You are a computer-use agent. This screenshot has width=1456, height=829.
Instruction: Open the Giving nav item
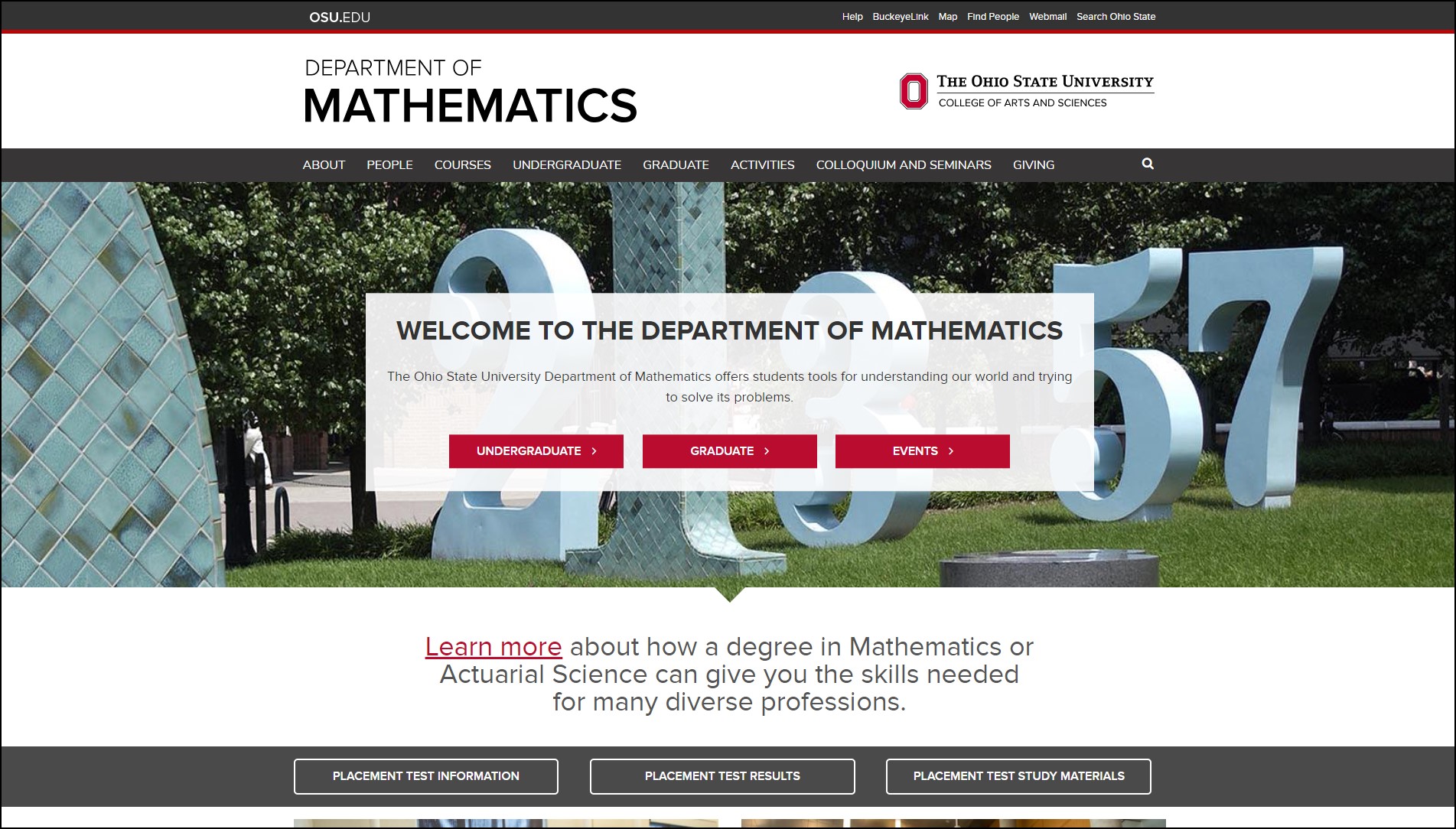coord(1033,165)
